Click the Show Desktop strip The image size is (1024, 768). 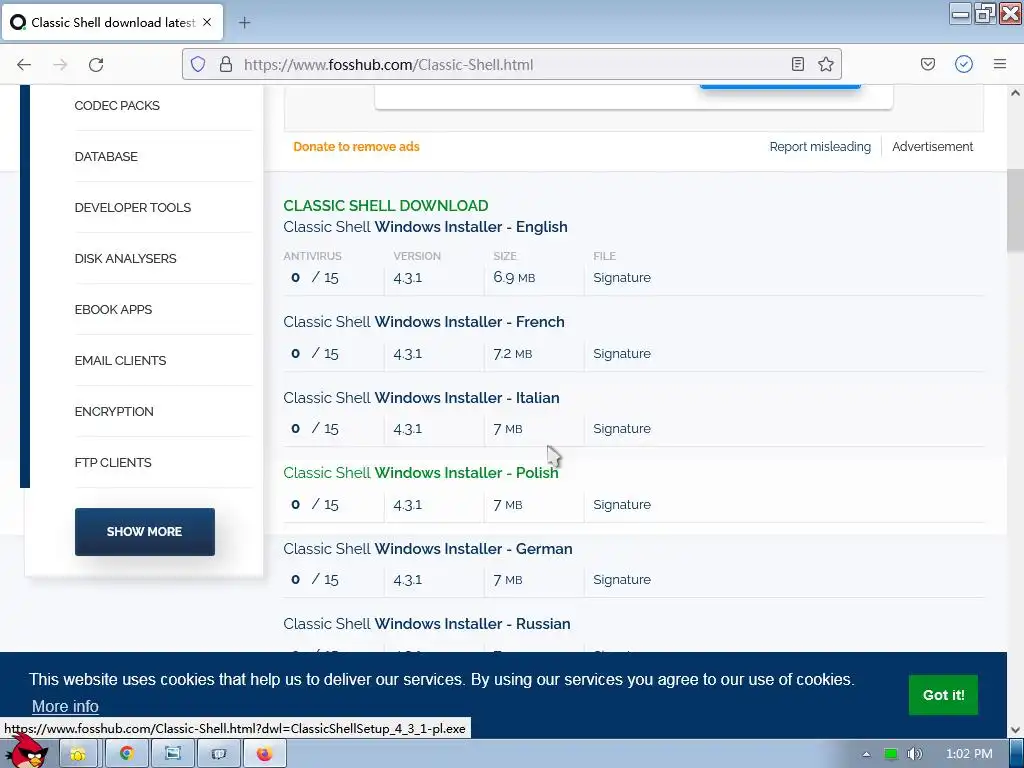pos(1016,754)
